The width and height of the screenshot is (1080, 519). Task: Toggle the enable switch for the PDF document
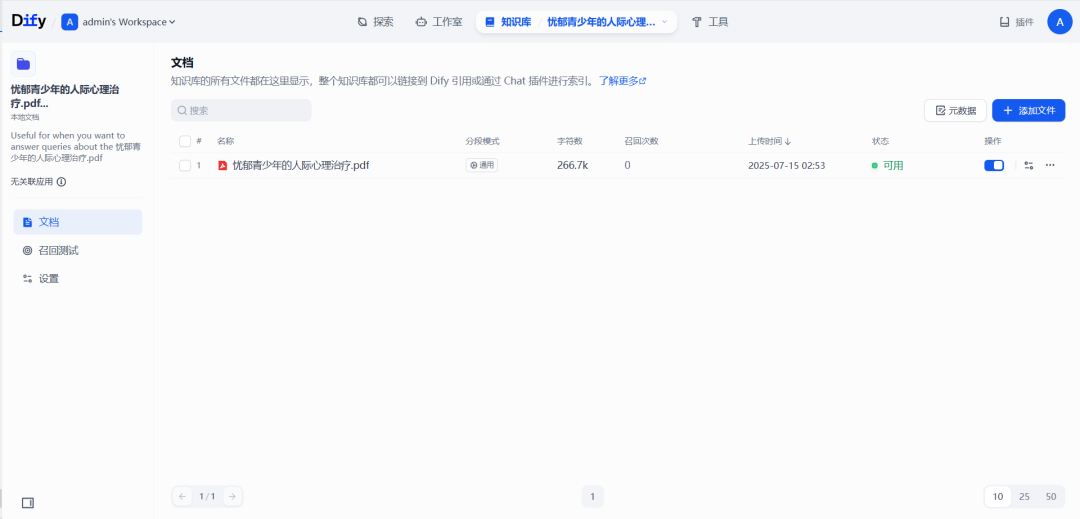994,165
